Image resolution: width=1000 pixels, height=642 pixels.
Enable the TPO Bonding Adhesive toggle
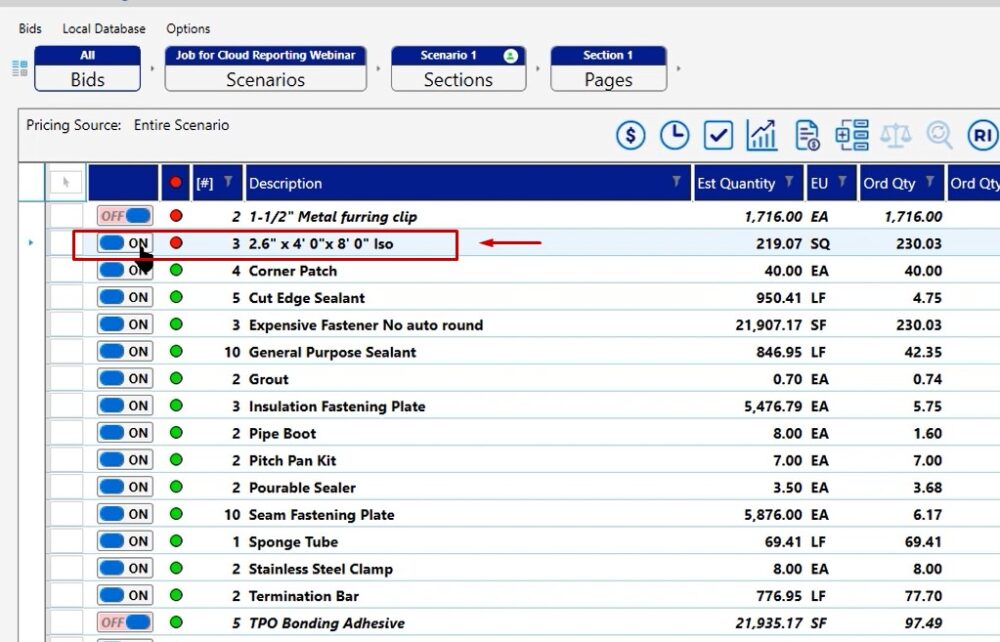[x=124, y=623]
